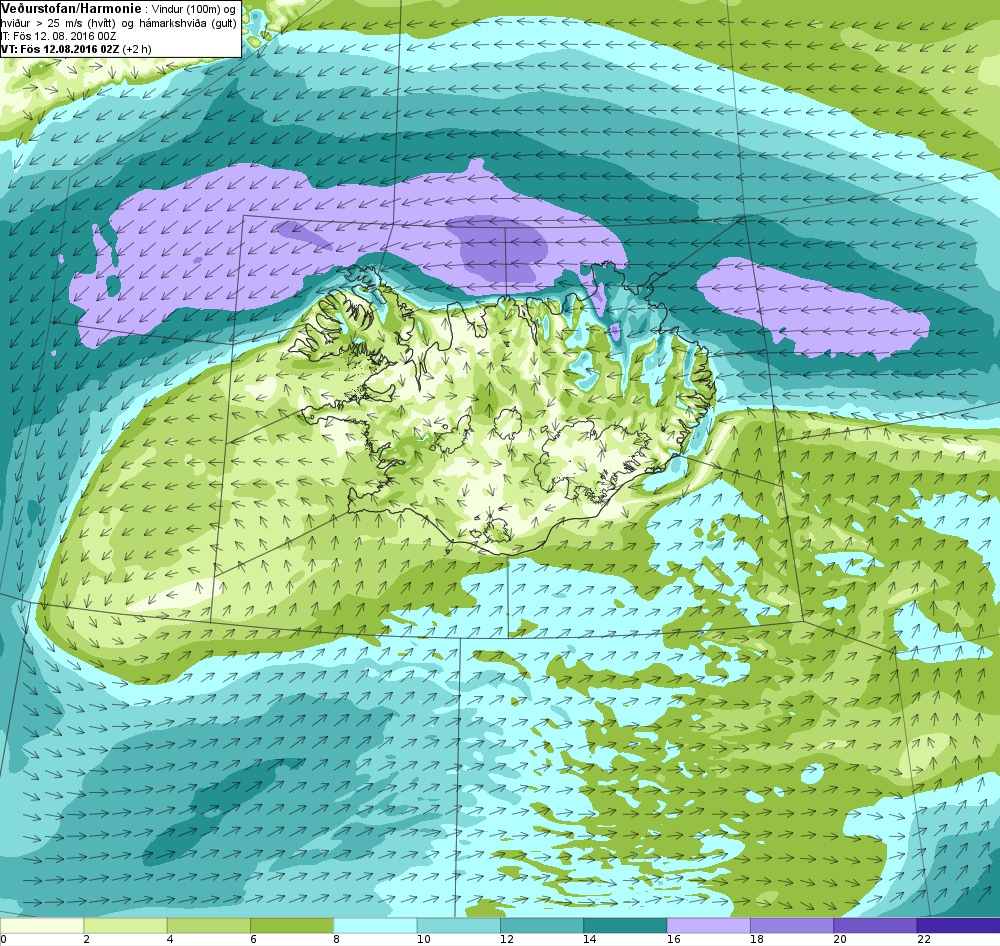Click the olive green 6–8 m/s legend swatch

point(292,924)
